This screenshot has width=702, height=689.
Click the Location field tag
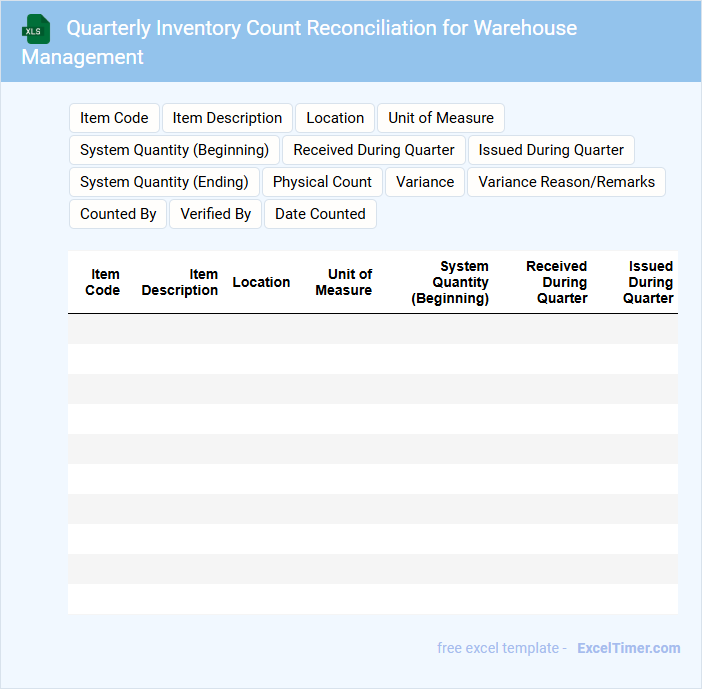coord(335,118)
